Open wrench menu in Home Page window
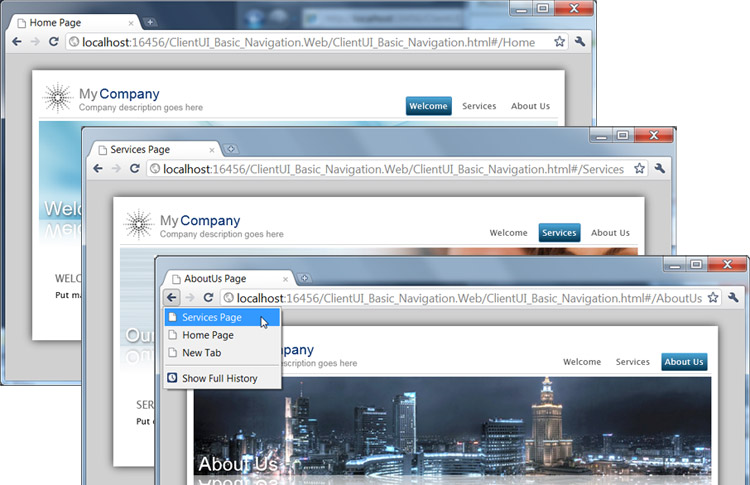This screenshot has width=750, height=485. (x=580, y=42)
